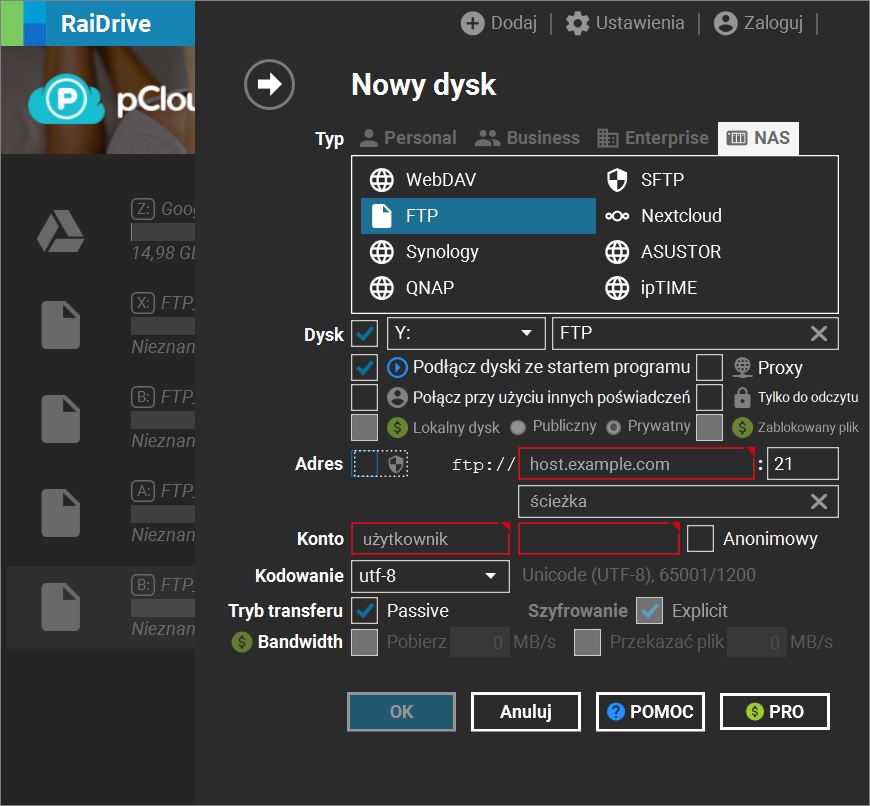870x806 pixels.
Task: Enable Połącz przy użyciu innych poświadczeń
Action: [x=365, y=397]
